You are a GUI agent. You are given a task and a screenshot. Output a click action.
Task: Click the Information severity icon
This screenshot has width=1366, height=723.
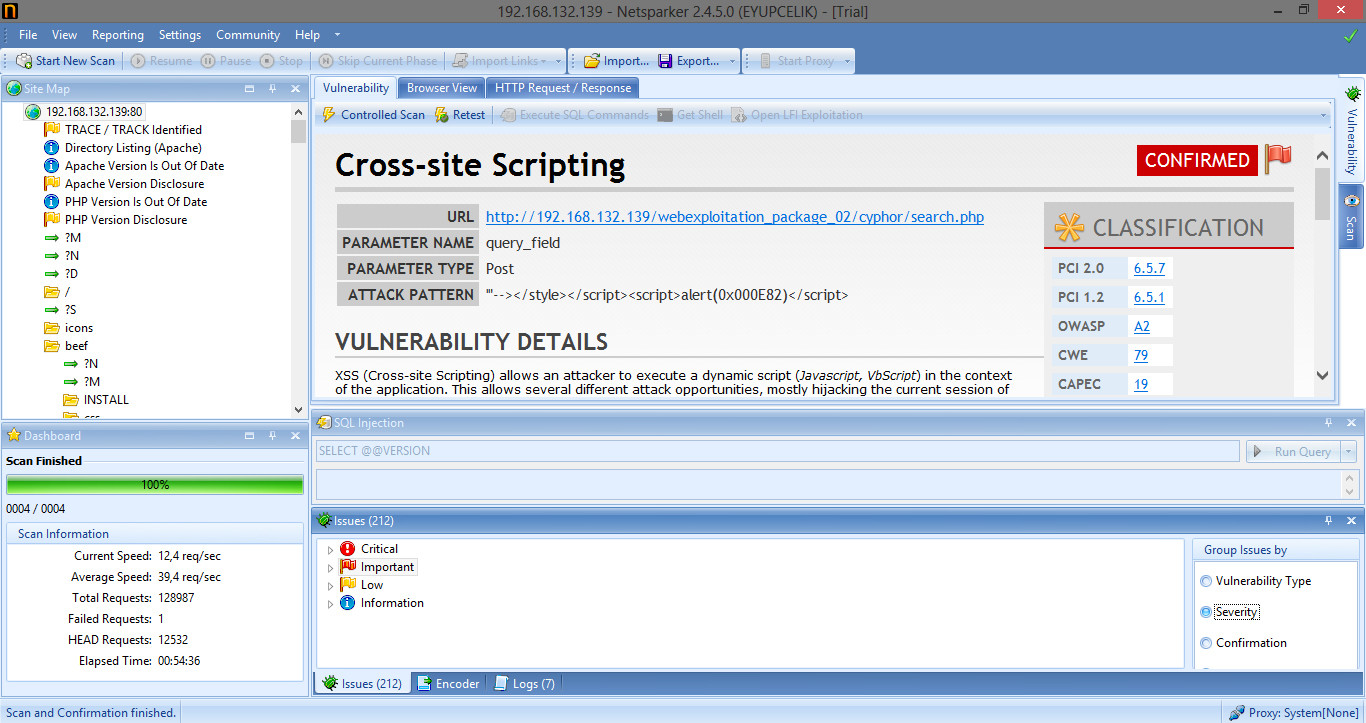(348, 603)
